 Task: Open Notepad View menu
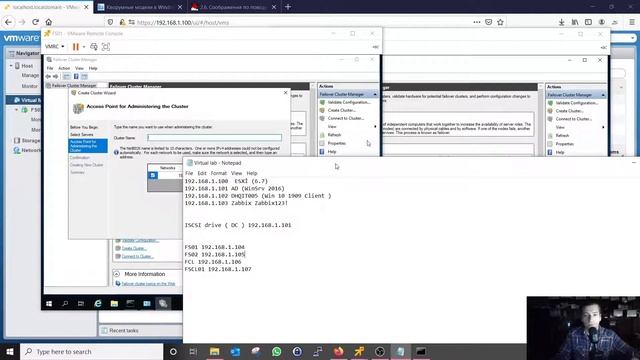coord(236,173)
